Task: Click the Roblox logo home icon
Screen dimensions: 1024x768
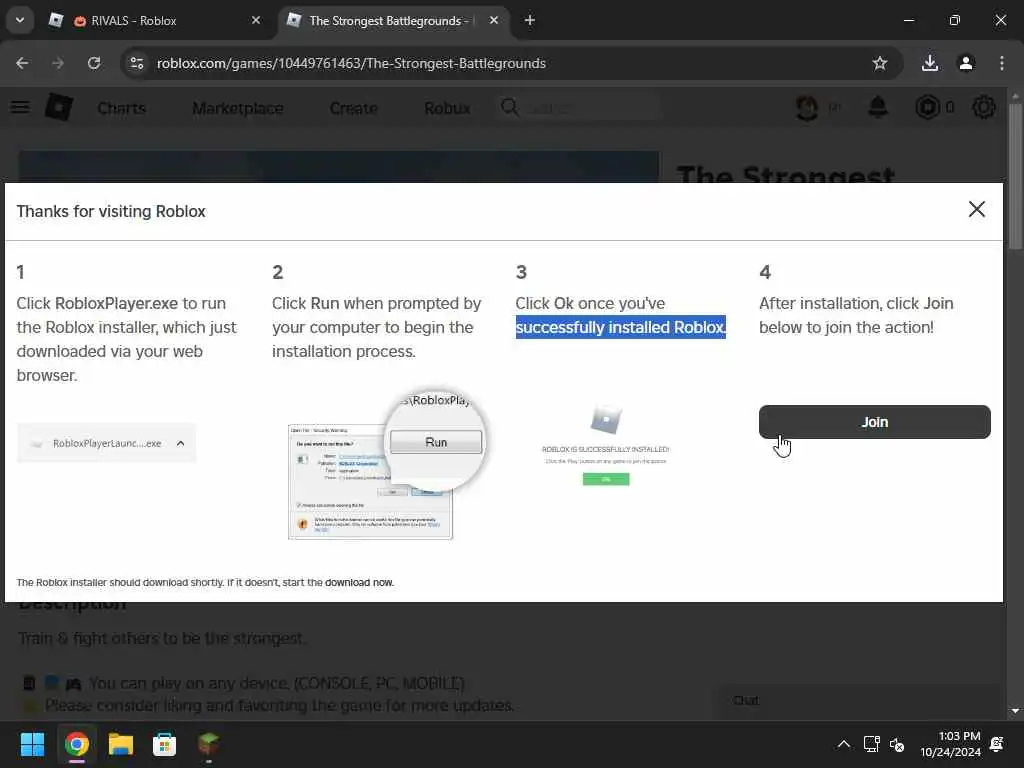Action: coord(59,107)
